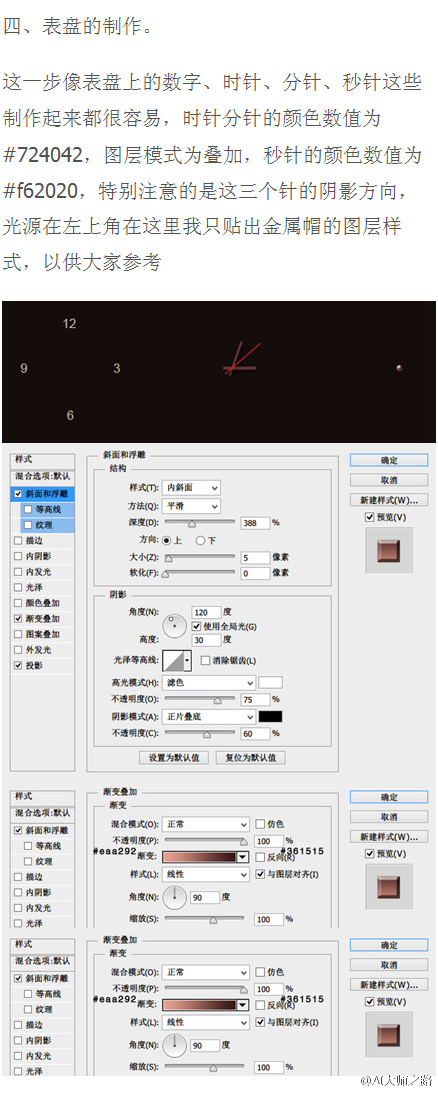Click 取消 in the Bevel and Emboss dialog
This screenshot has width=438, height=1093.
click(388, 480)
